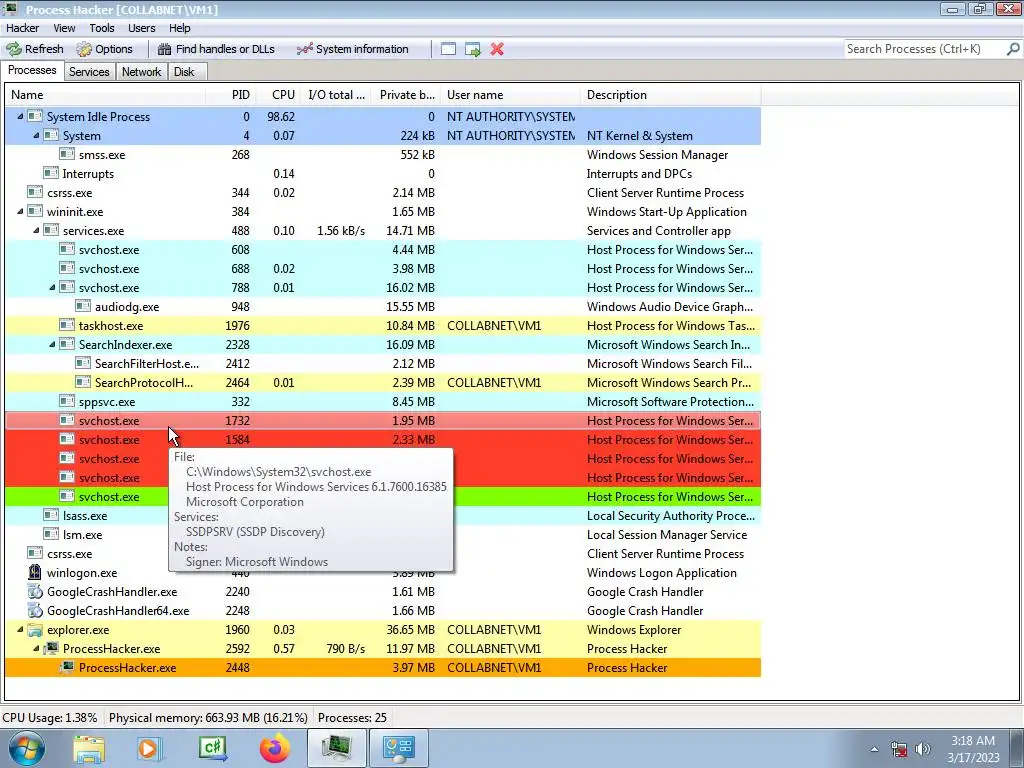Click the search magnifier icon
The image size is (1024, 768).
[x=1013, y=49]
